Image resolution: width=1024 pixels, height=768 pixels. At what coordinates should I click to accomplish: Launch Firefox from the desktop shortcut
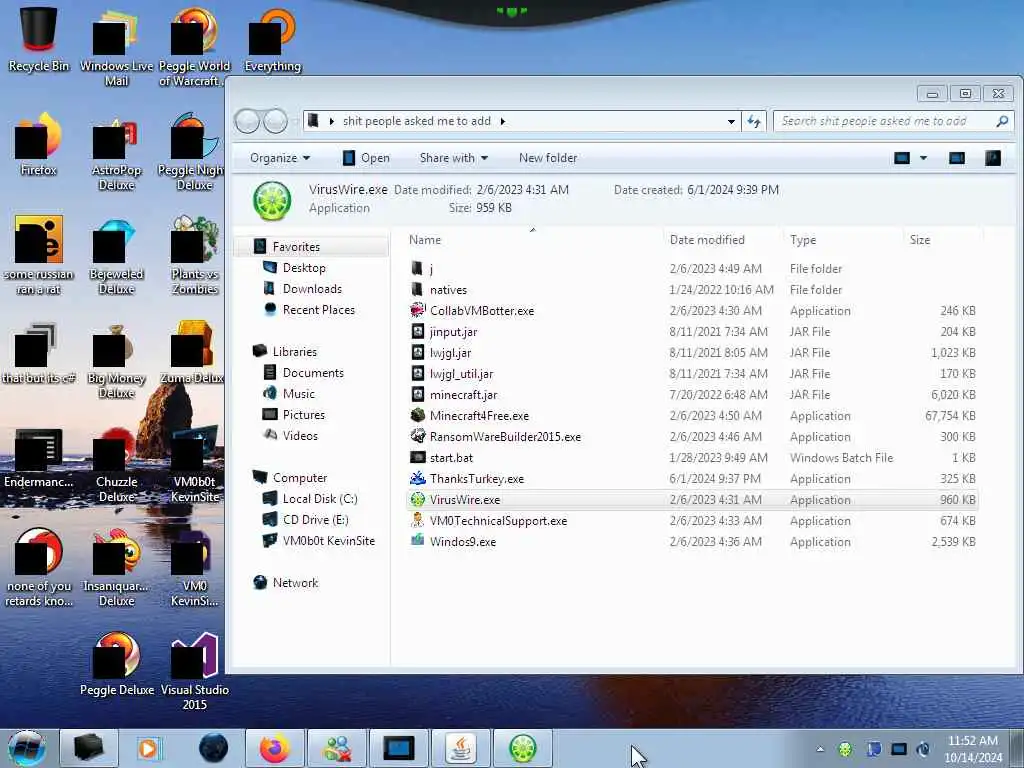pos(39,145)
